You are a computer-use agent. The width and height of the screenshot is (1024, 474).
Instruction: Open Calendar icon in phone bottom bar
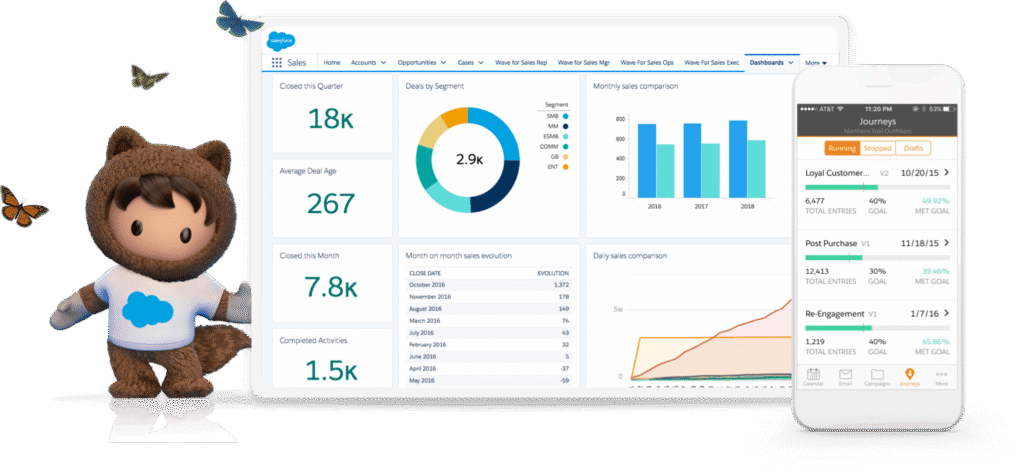(x=813, y=377)
